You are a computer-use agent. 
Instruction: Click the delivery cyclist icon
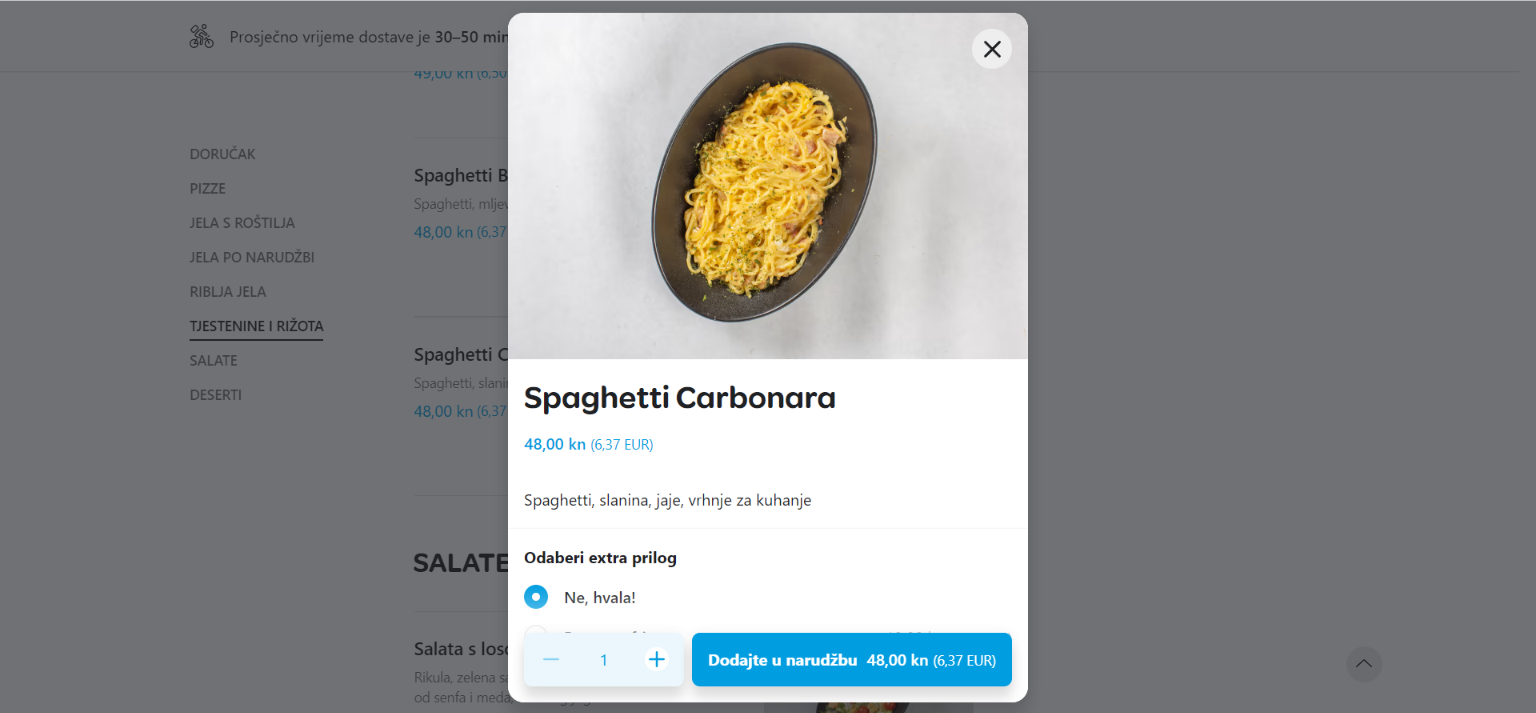click(202, 37)
